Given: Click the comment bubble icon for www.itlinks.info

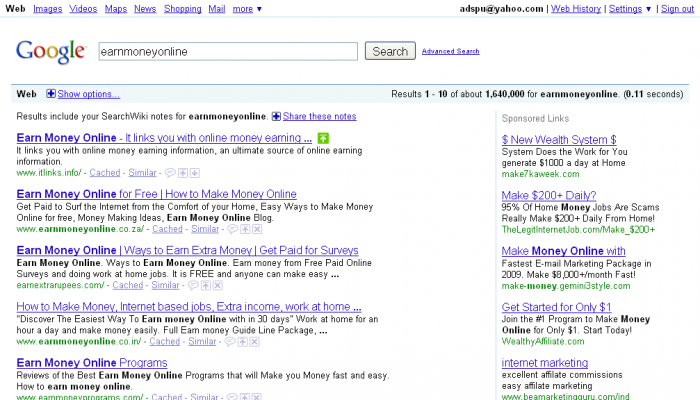Looking at the screenshot, I should pyautogui.click(x=170, y=173).
